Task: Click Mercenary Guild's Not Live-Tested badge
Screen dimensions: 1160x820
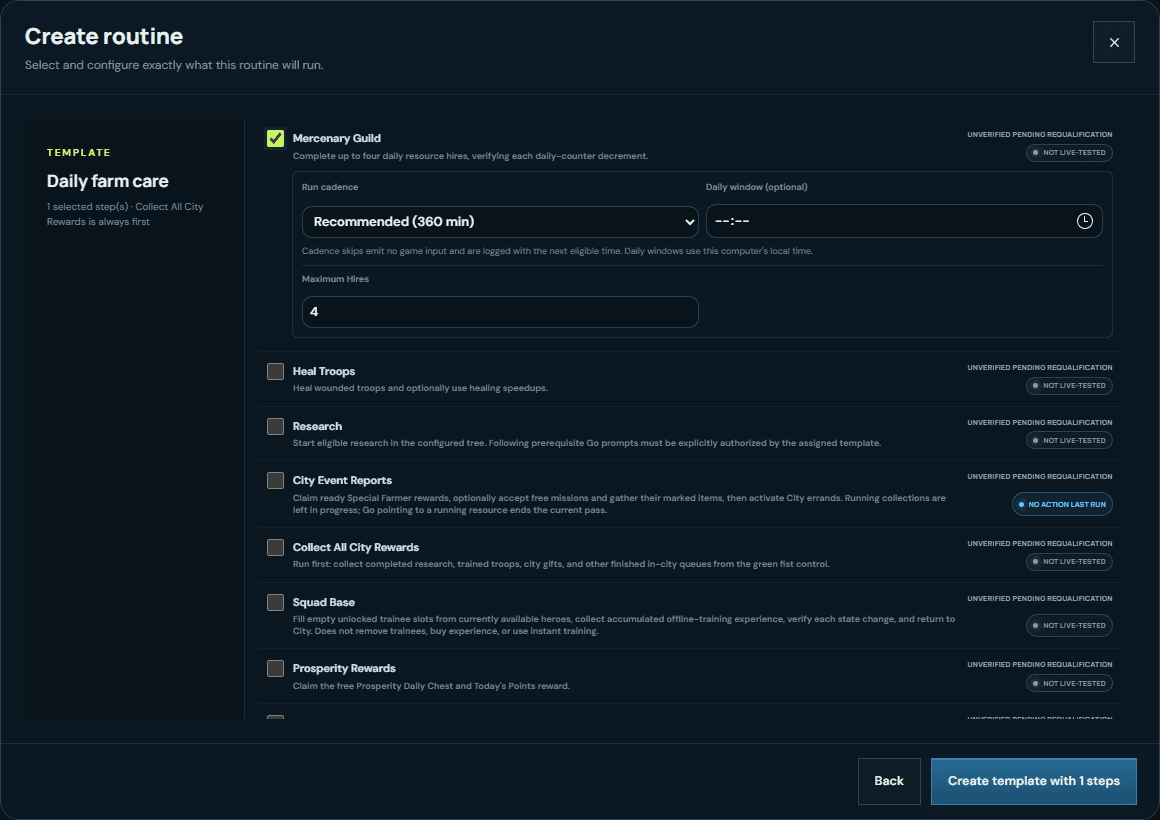Action: 1069,152
